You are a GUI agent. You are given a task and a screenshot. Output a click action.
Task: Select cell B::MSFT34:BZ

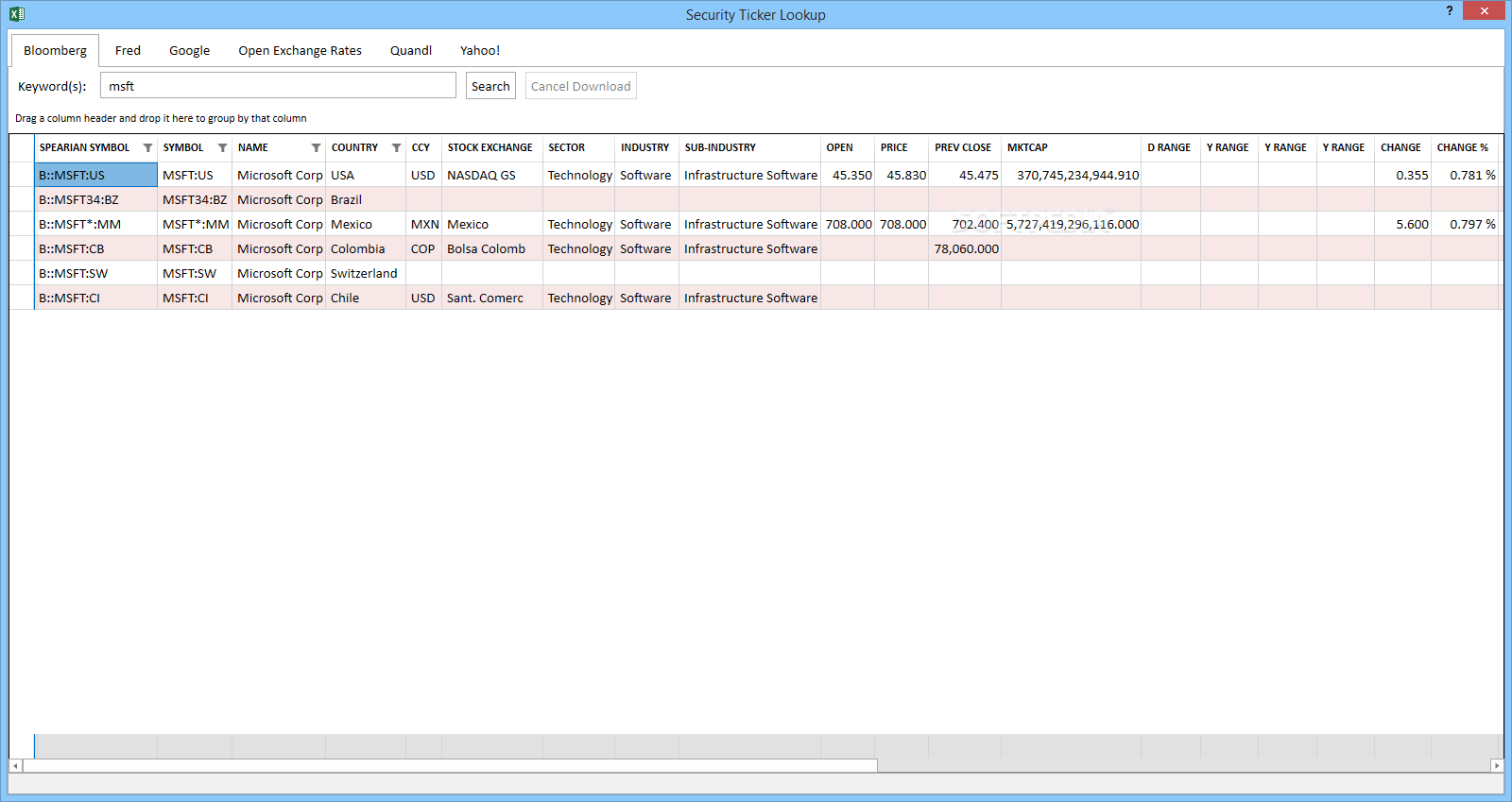click(x=95, y=199)
